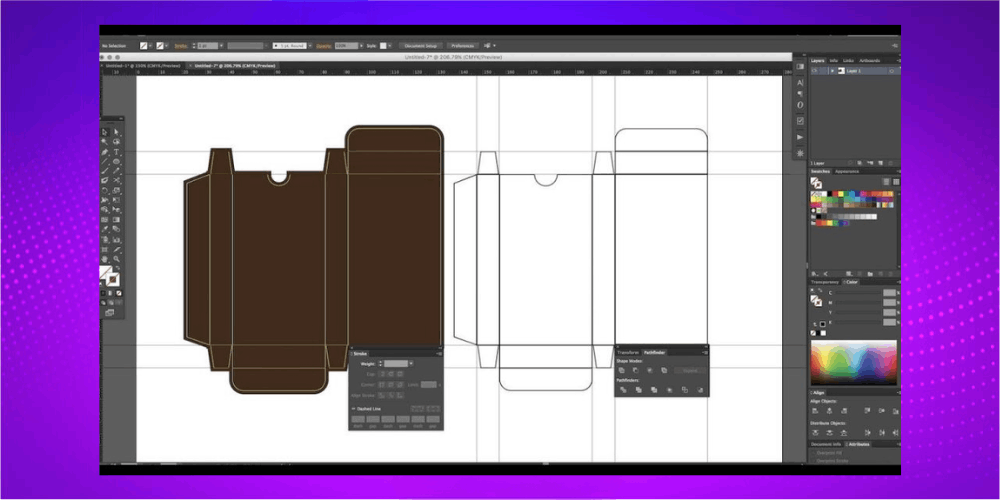Select the Scale tool
The width and height of the screenshot is (1000, 500).
point(117,191)
